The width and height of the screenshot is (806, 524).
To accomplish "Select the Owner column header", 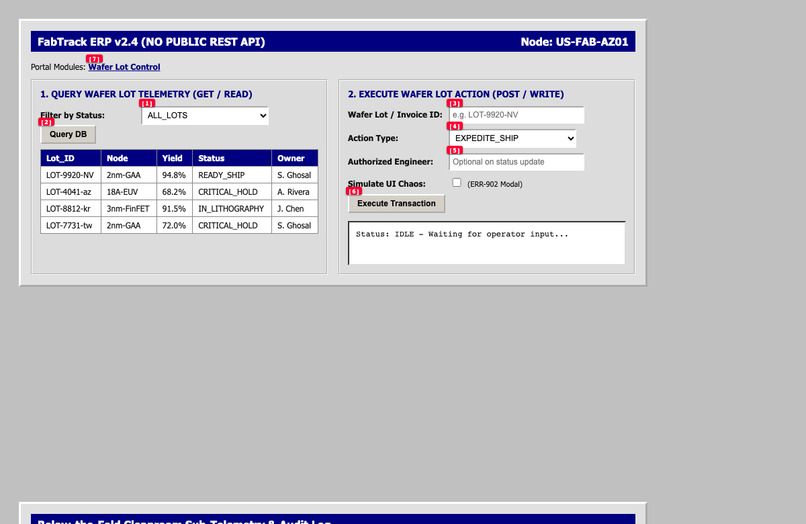I will click(295, 158).
